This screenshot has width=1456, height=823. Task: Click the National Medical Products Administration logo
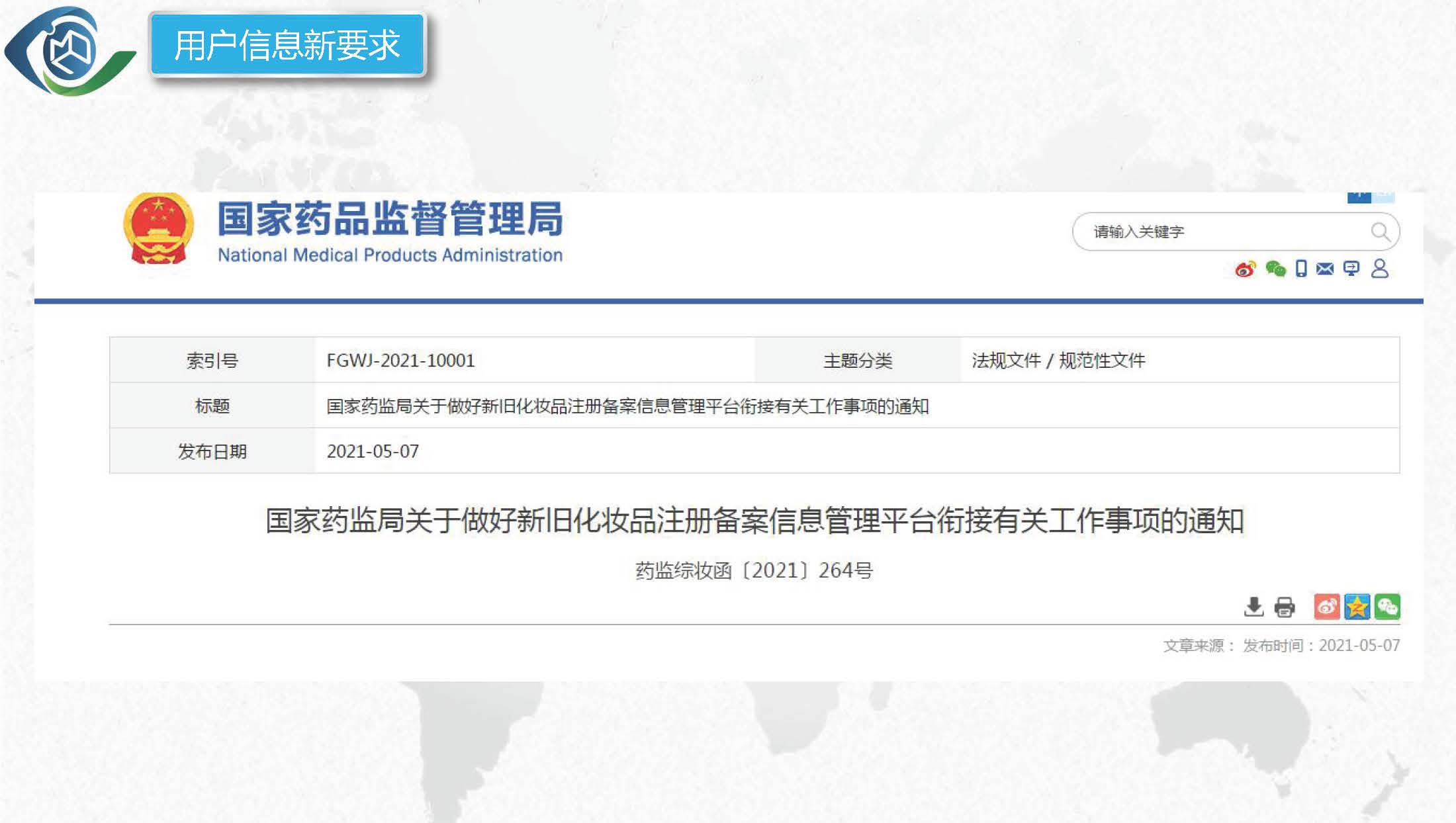click(158, 229)
